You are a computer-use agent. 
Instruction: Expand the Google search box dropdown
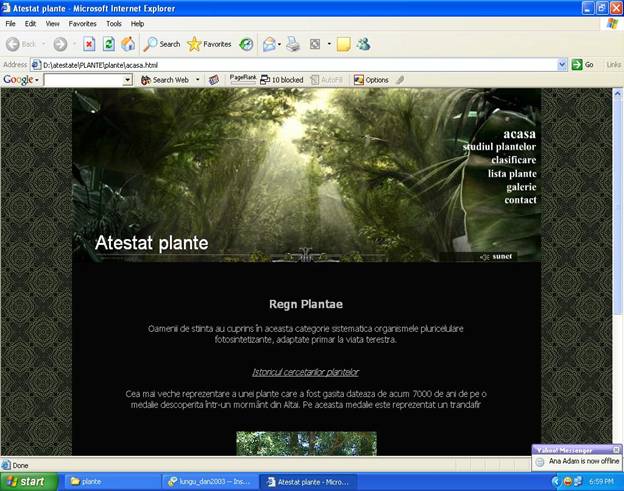click(x=127, y=80)
